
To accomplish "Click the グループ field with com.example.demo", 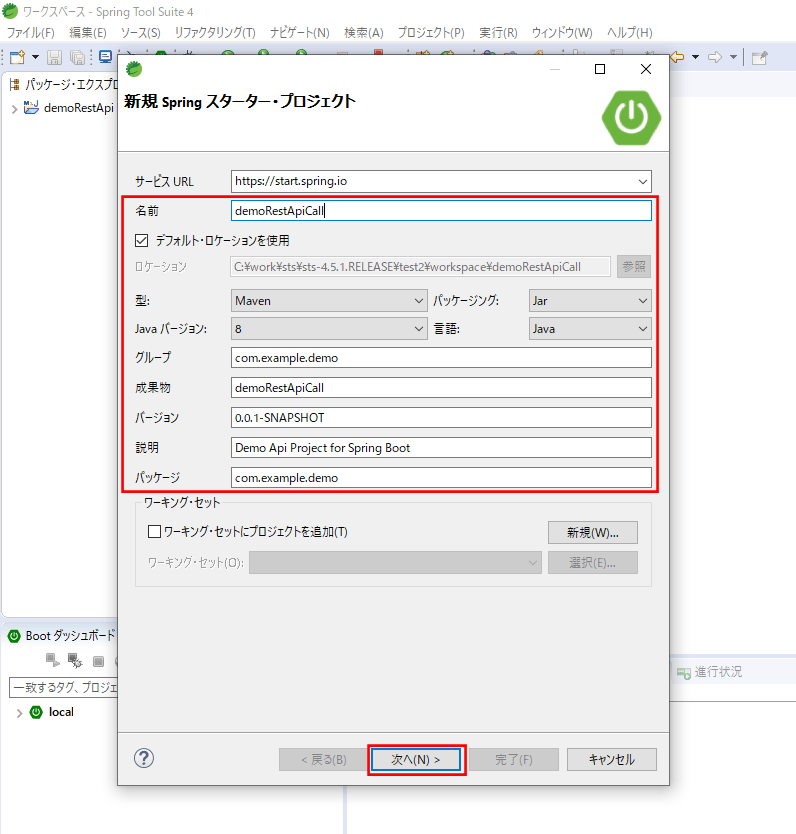I will point(441,358).
